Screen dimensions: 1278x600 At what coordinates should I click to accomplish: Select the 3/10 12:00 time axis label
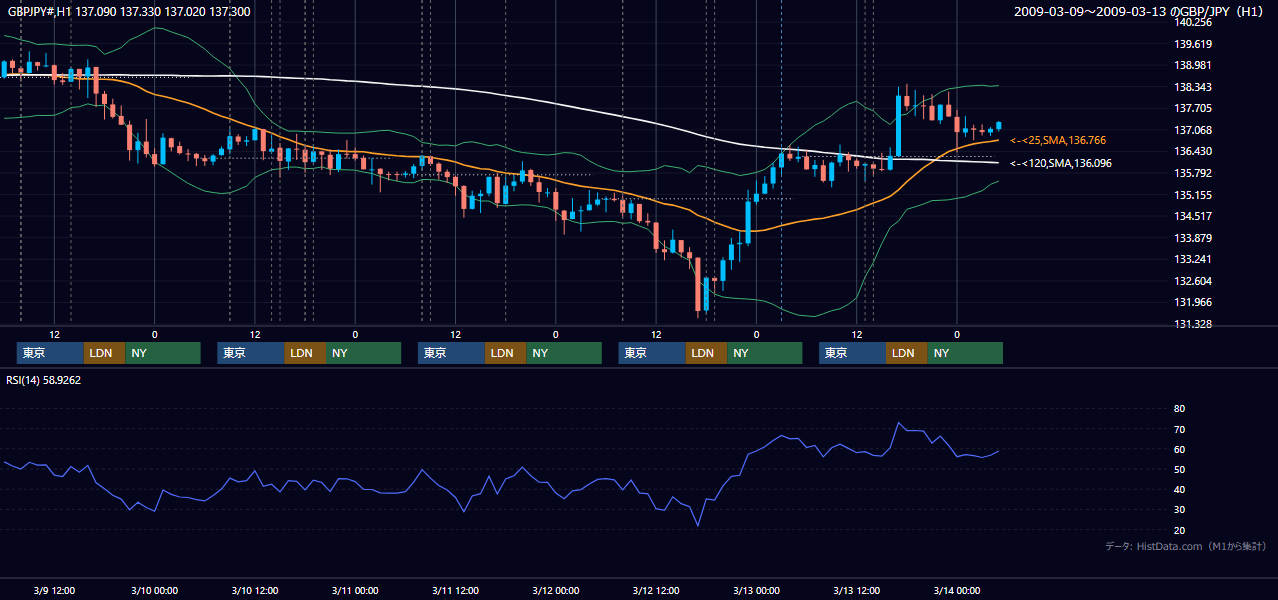tap(255, 590)
